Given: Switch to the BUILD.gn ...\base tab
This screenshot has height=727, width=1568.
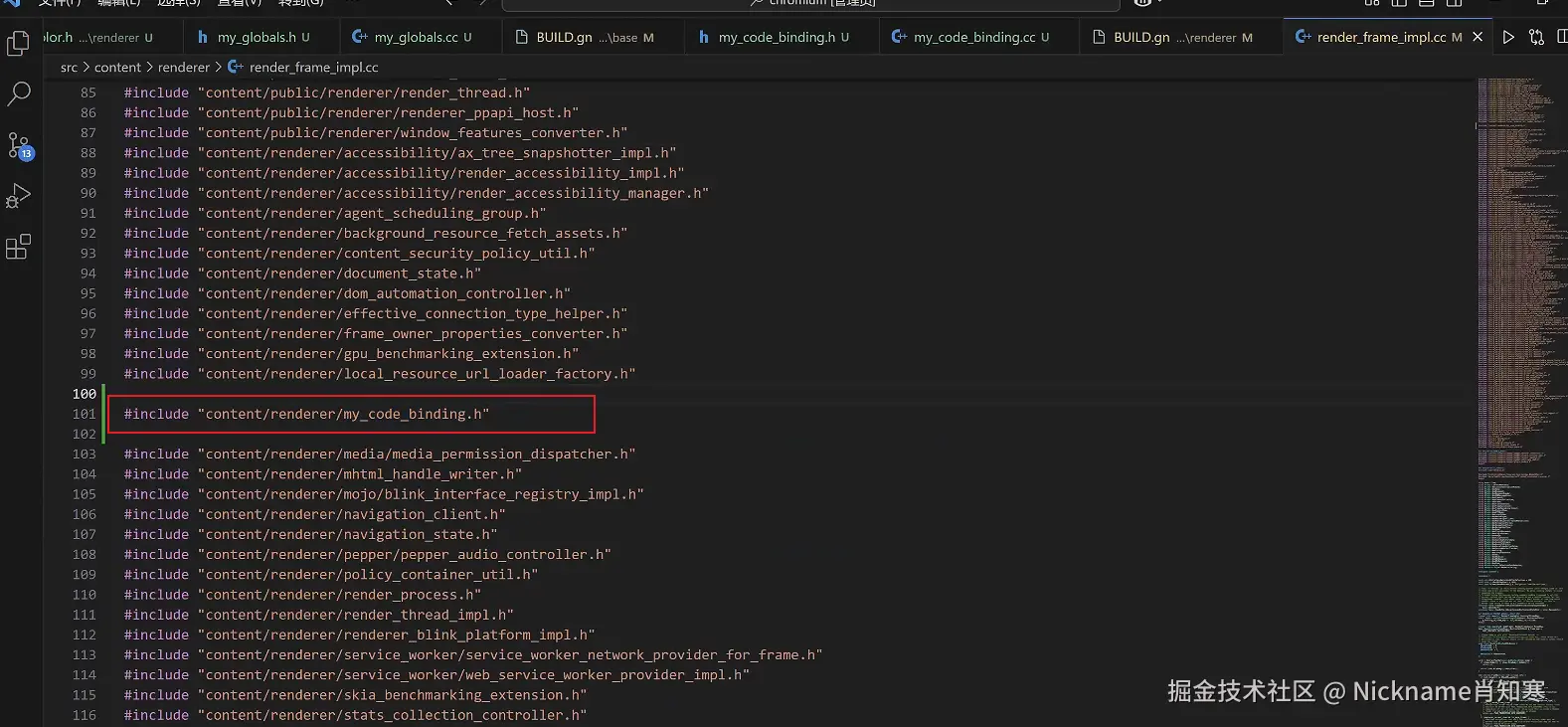Looking at the screenshot, I should tap(592, 37).
